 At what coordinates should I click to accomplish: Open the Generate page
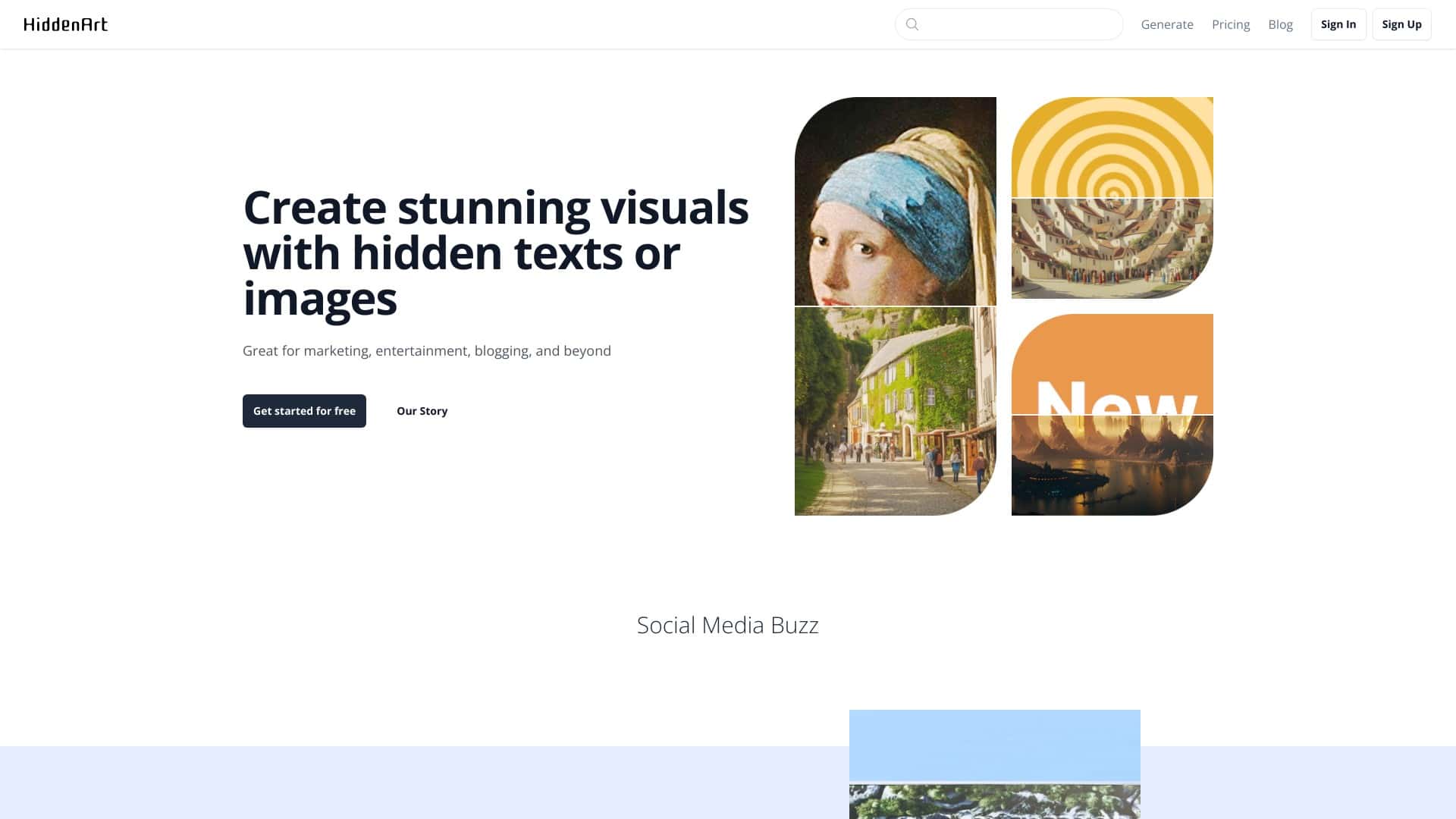click(1167, 24)
